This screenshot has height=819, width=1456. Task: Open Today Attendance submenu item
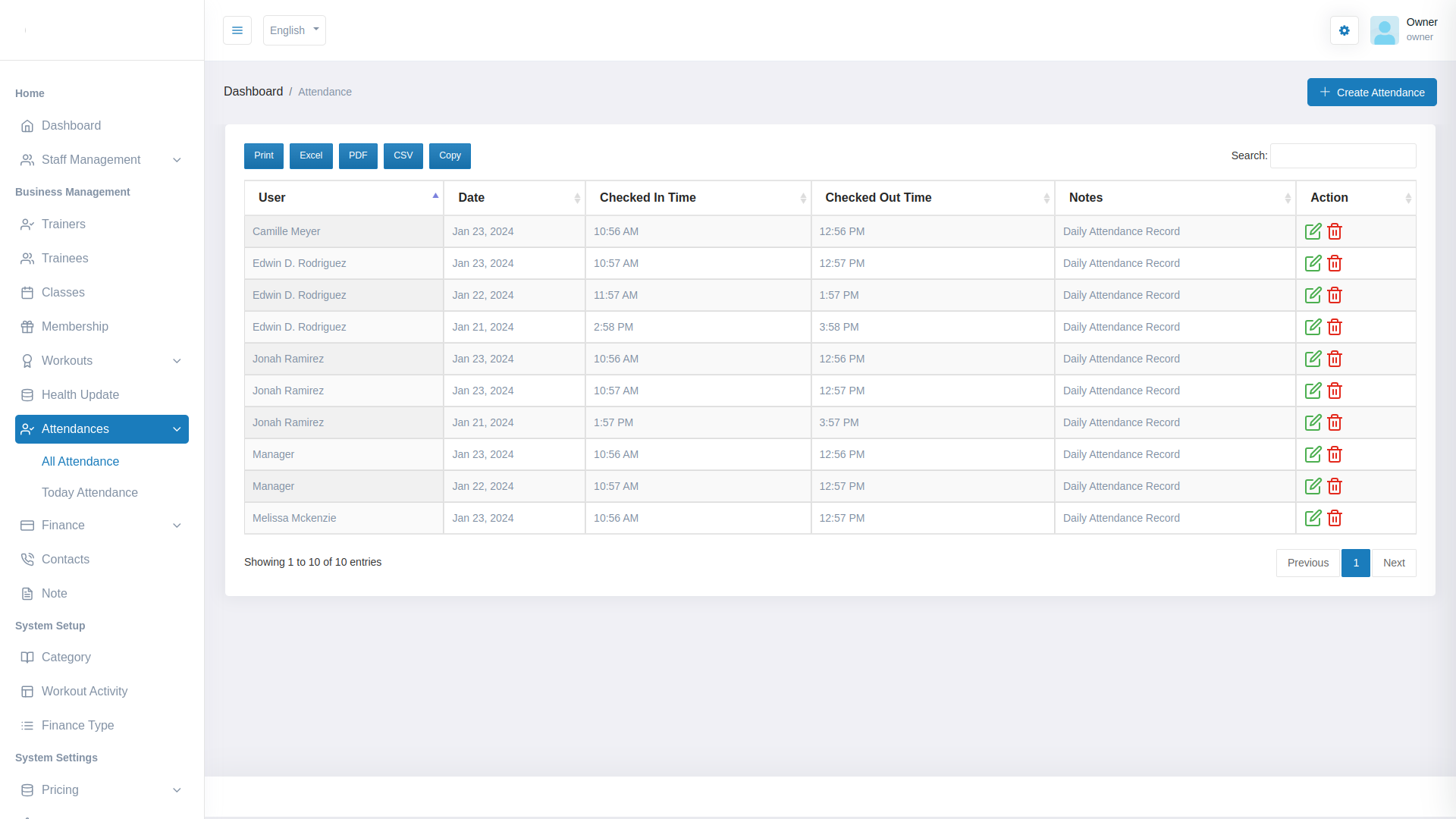click(89, 493)
